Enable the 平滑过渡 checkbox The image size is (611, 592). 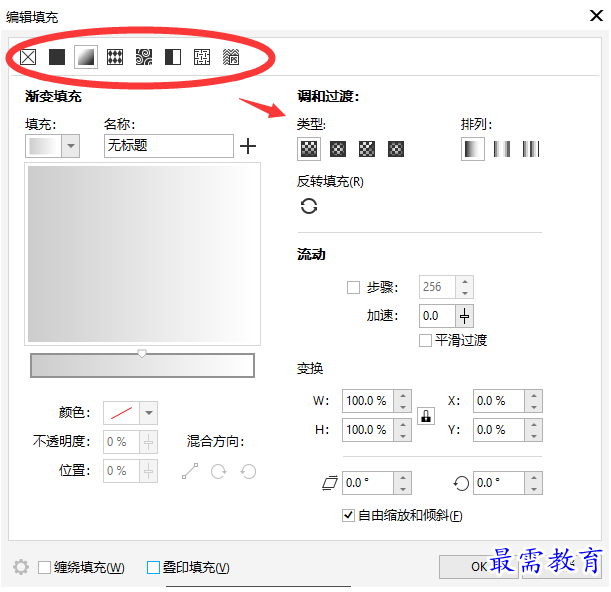click(425, 340)
